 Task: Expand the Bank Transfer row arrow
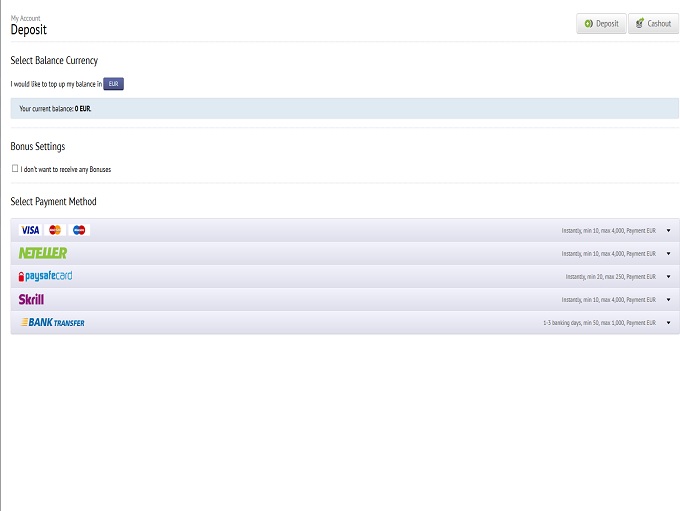[x=668, y=323]
